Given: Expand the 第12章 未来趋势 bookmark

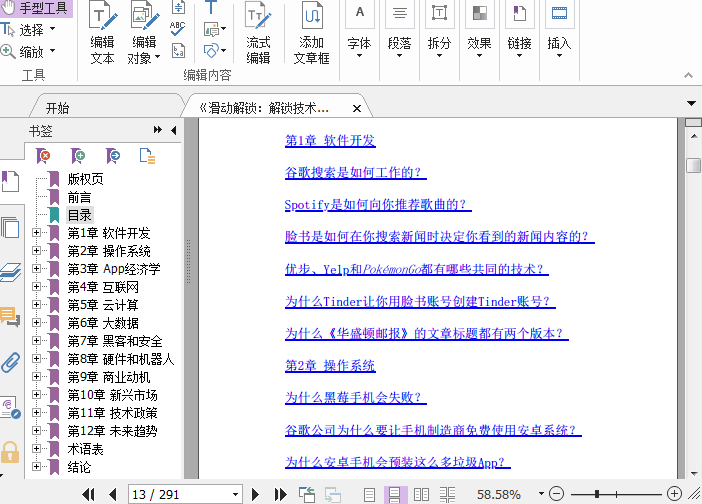Looking at the screenshot, I should tap(37, 430).
